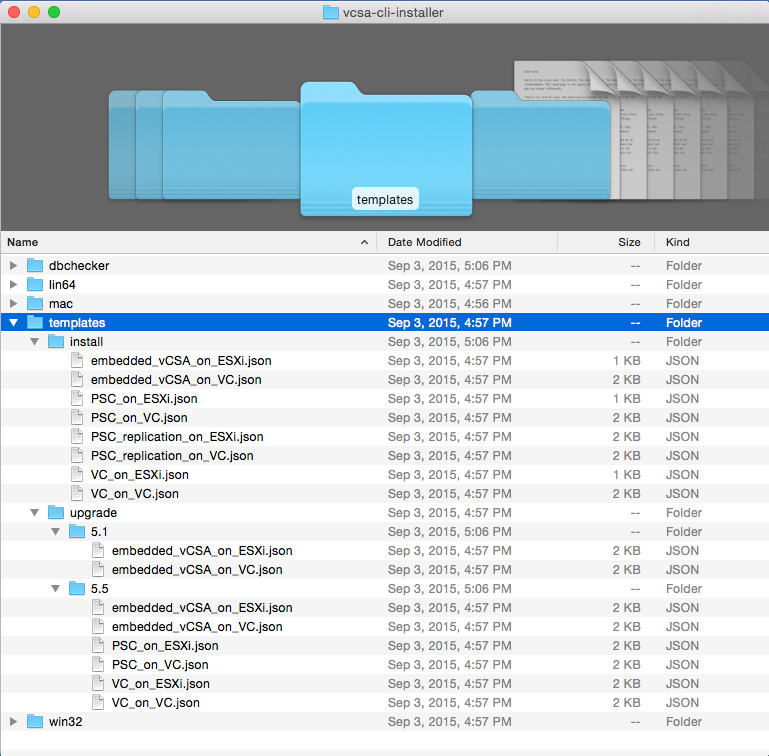The image size is (769, 756).
Task: Collapse the 5.5 folder disclosure triangle
Action: [55, 589]
